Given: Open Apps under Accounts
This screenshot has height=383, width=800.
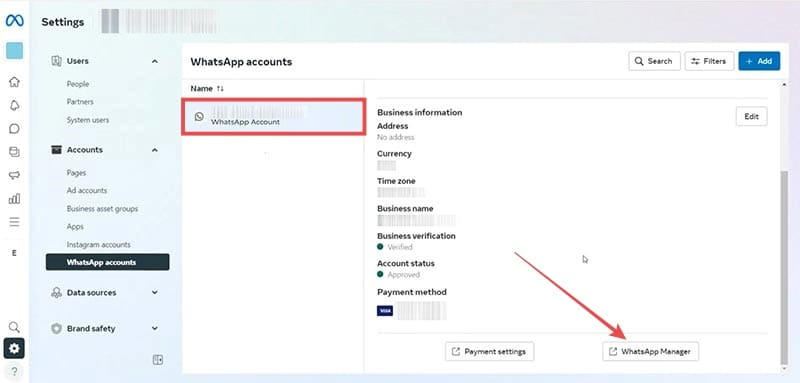Looking at the screenshot, I should 75,226.
